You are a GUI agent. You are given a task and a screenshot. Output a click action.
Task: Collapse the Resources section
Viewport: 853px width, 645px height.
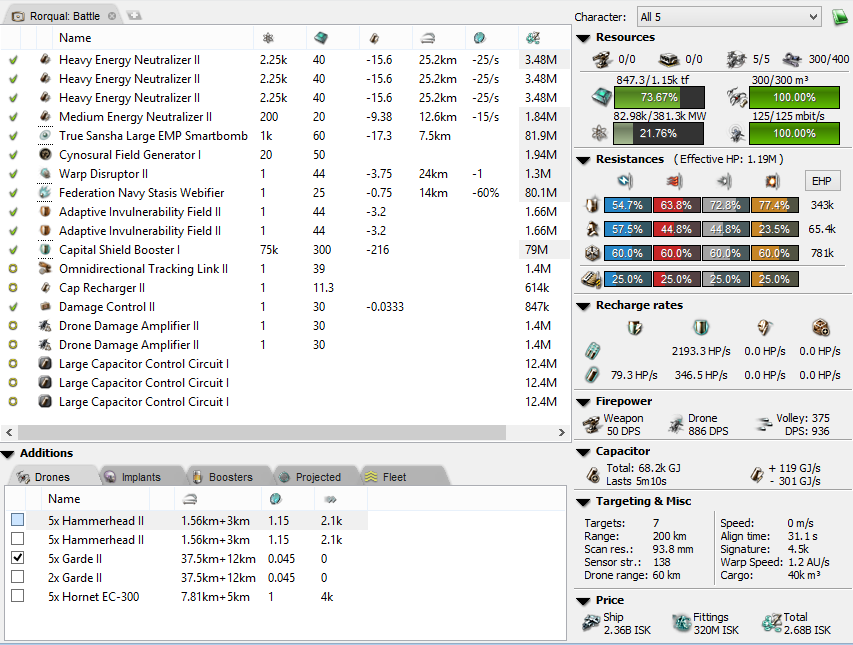(584, 38)
